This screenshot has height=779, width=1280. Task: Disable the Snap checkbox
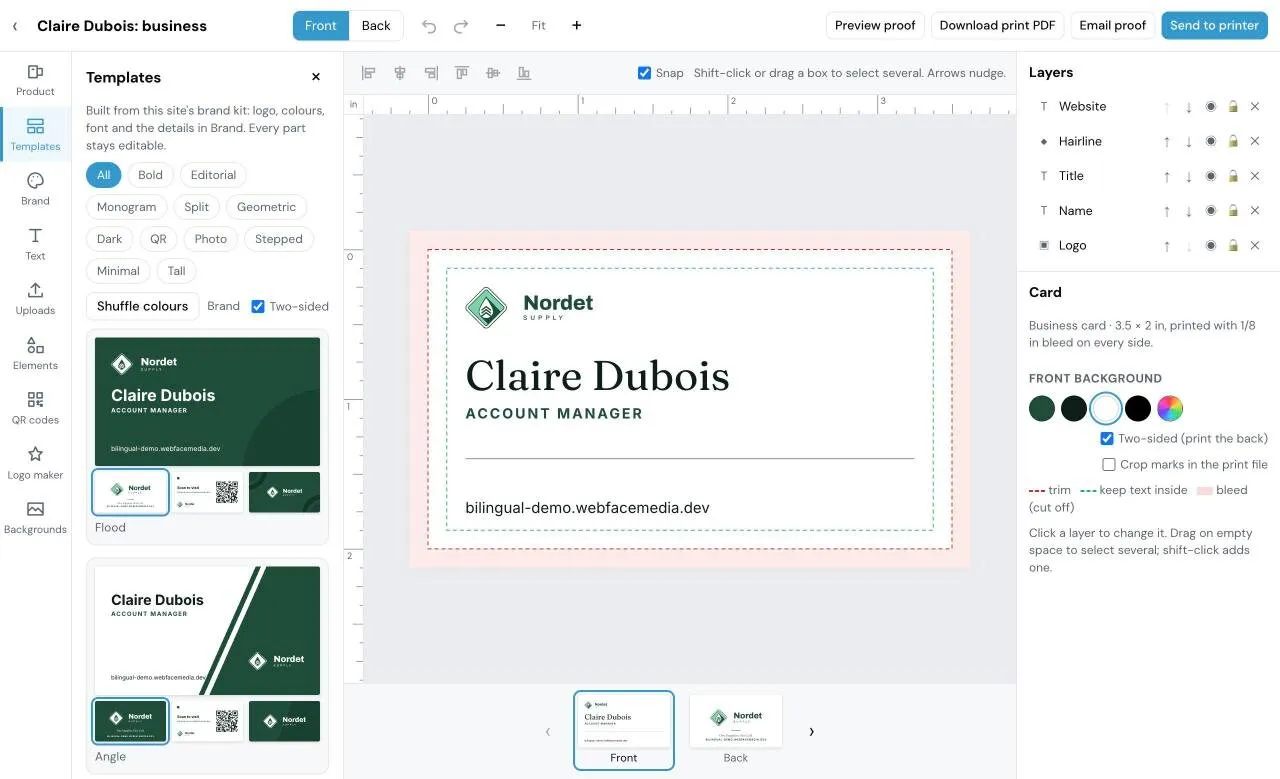point(644,73)
